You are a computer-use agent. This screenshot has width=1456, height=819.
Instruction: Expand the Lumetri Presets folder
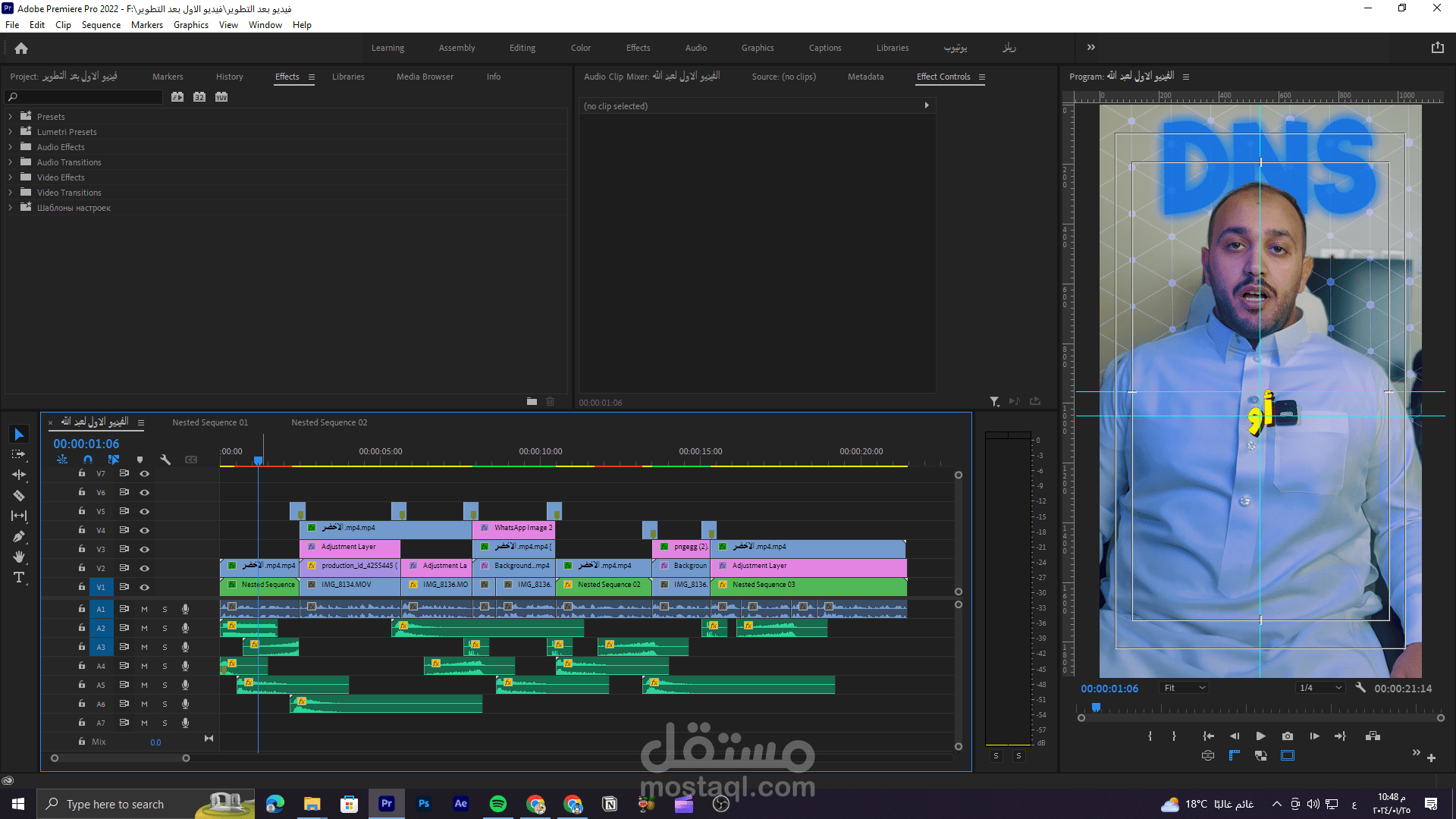pyautogui.click(x=11, y=132)
